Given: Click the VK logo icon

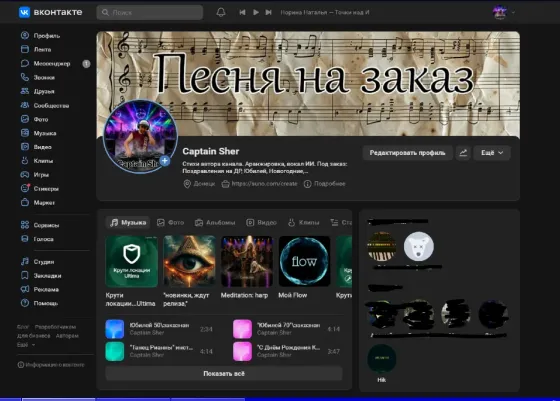Looking at the screenshot, I should [x=24, y=12].
